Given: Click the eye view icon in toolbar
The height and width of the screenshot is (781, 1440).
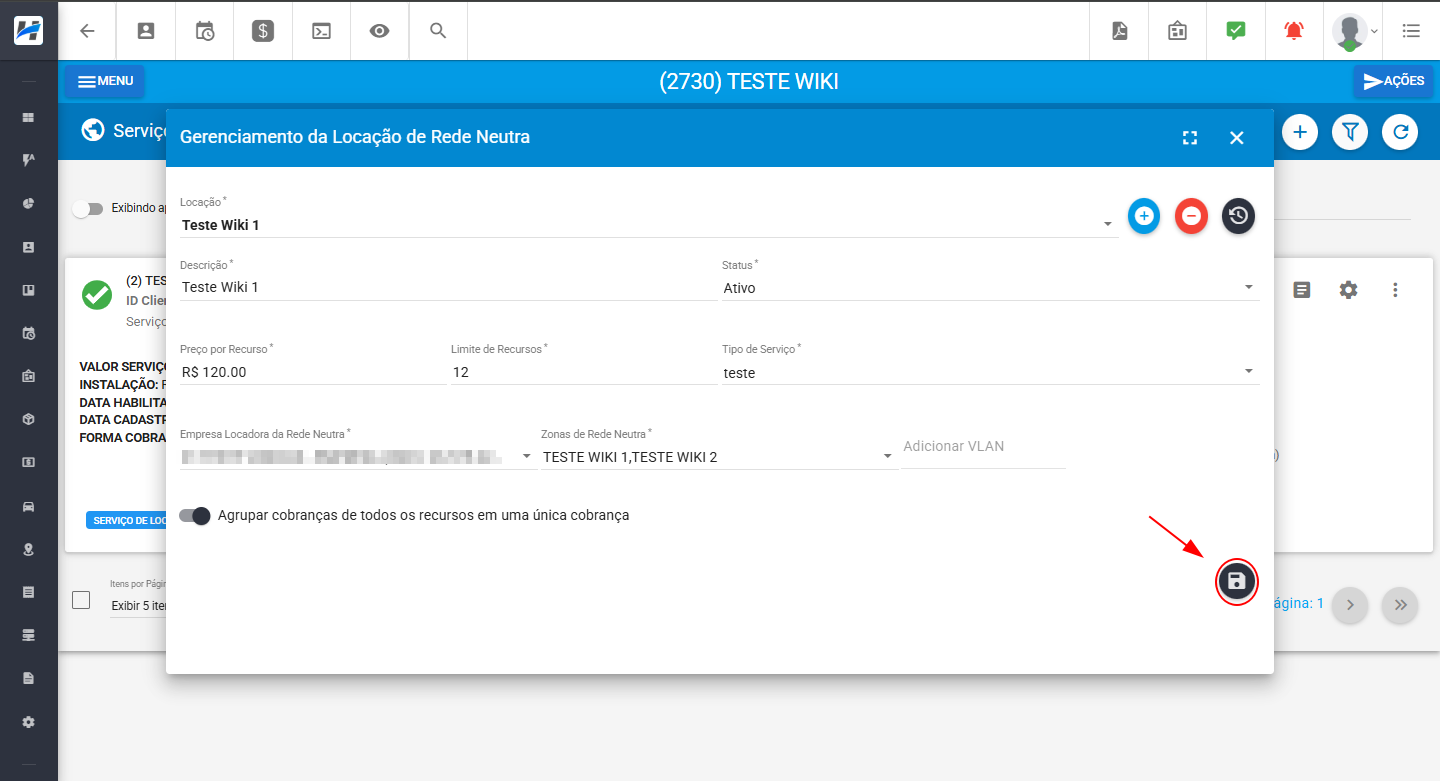Looking at the screenshot, I should click(x=379, y=31).
